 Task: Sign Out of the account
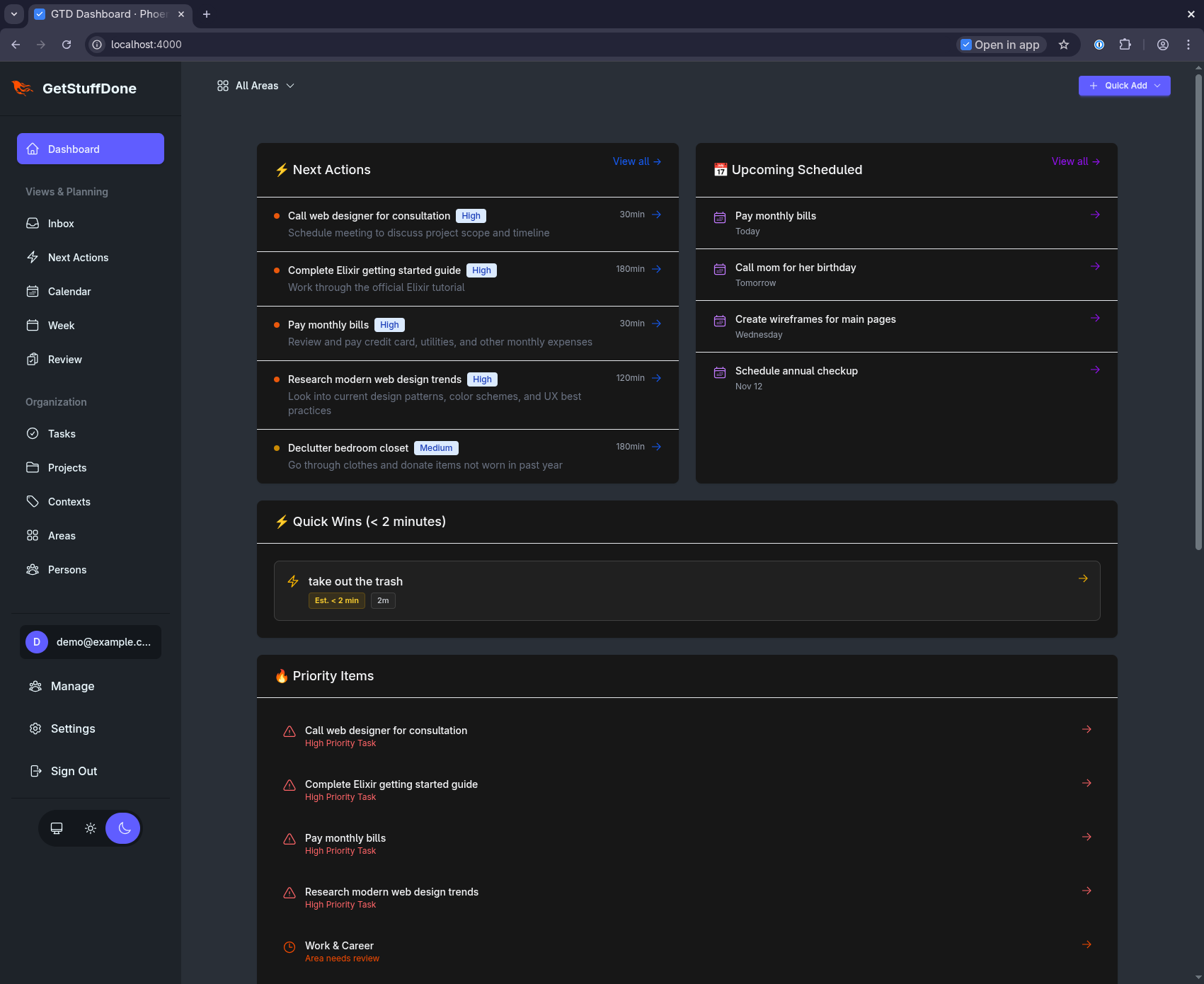point(91,771)
